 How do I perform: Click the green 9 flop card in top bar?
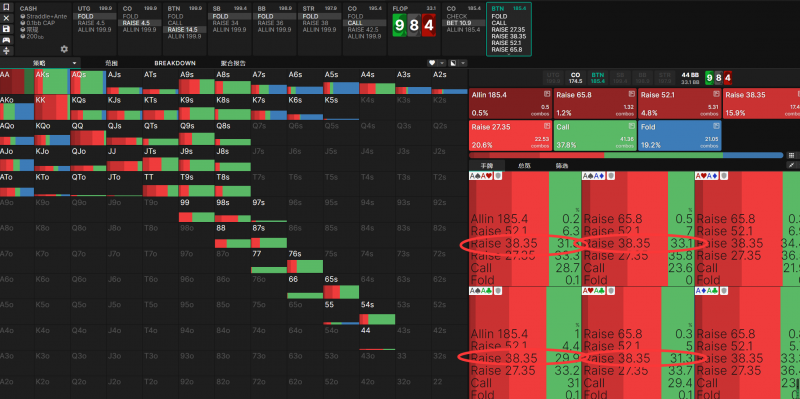click(399, 24)
